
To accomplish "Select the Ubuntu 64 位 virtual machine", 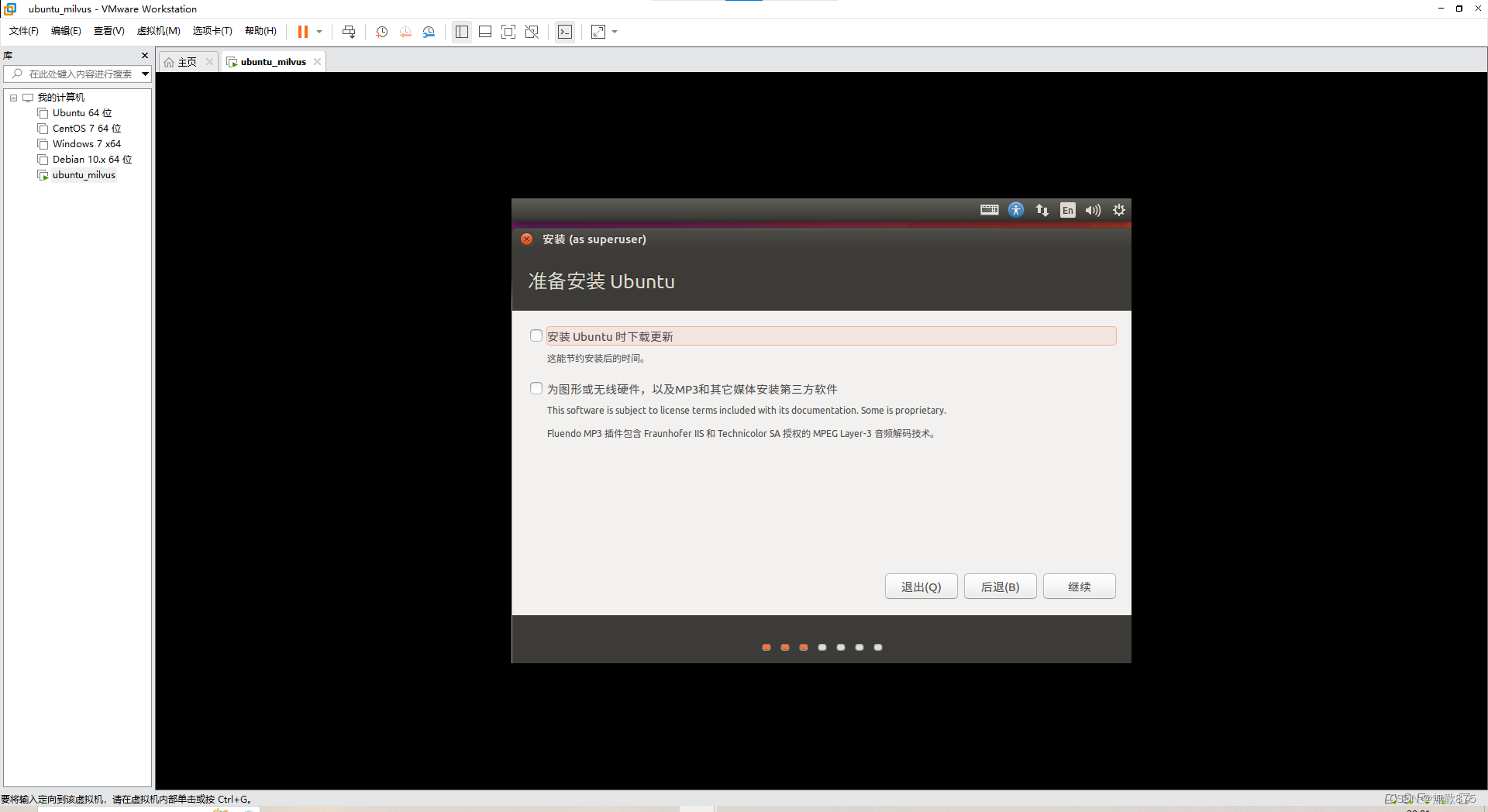I will 82,113.
